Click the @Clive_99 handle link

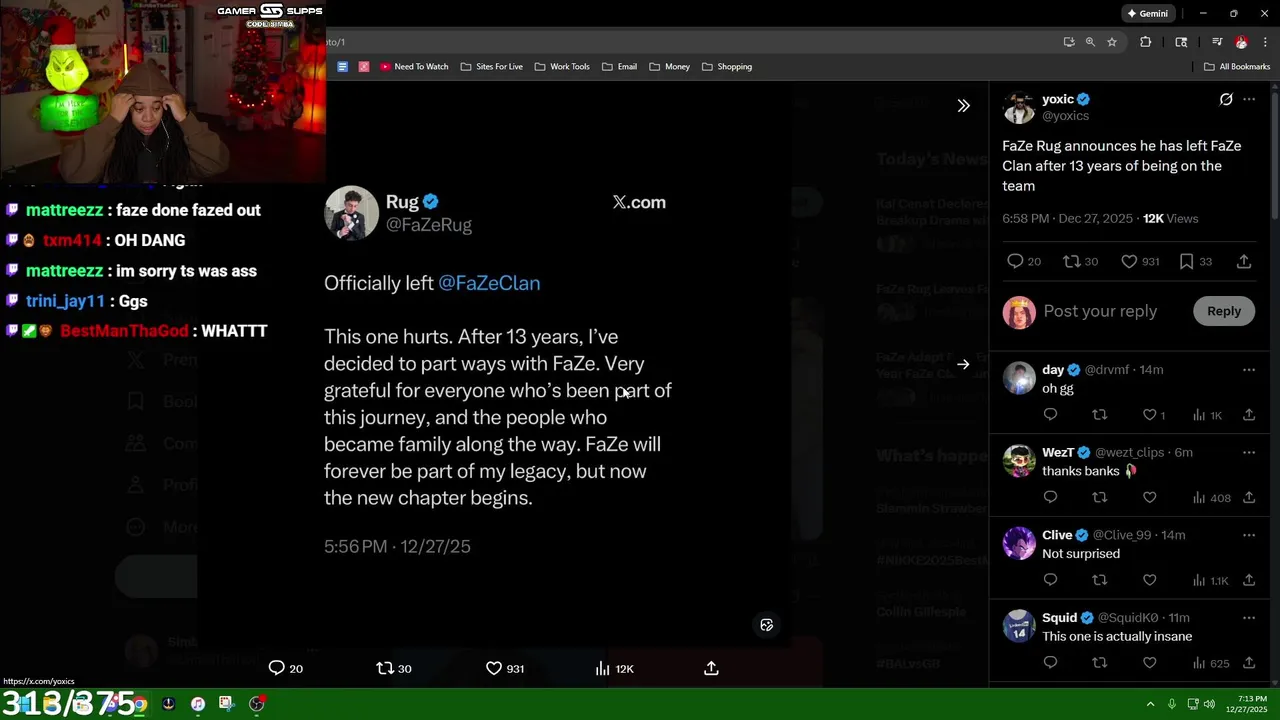click(1122, 535)
